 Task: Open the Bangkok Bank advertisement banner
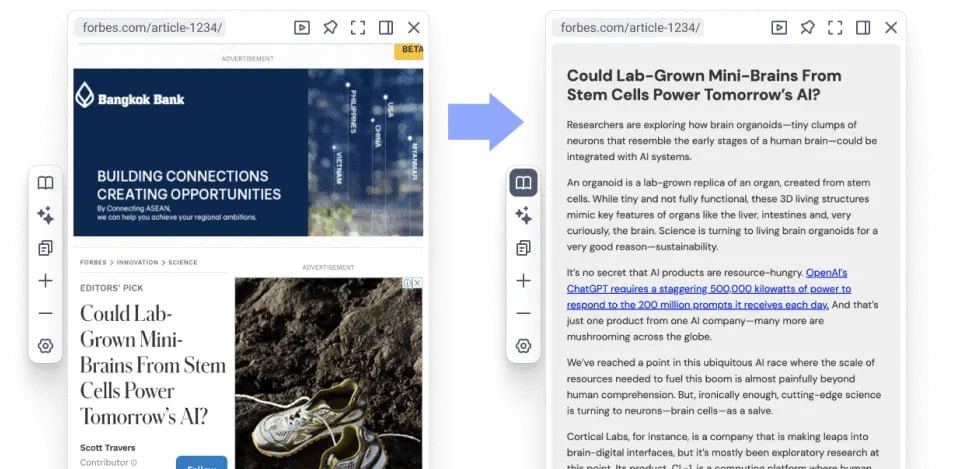point(248,152)
